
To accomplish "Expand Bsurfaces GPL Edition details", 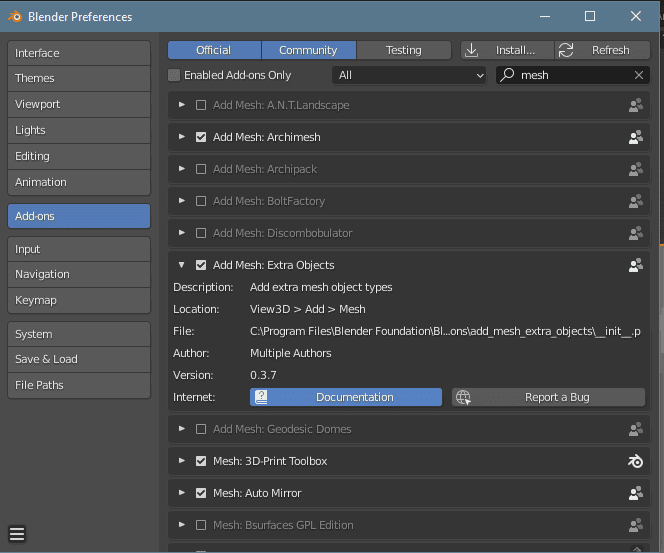I will point(182,525).
